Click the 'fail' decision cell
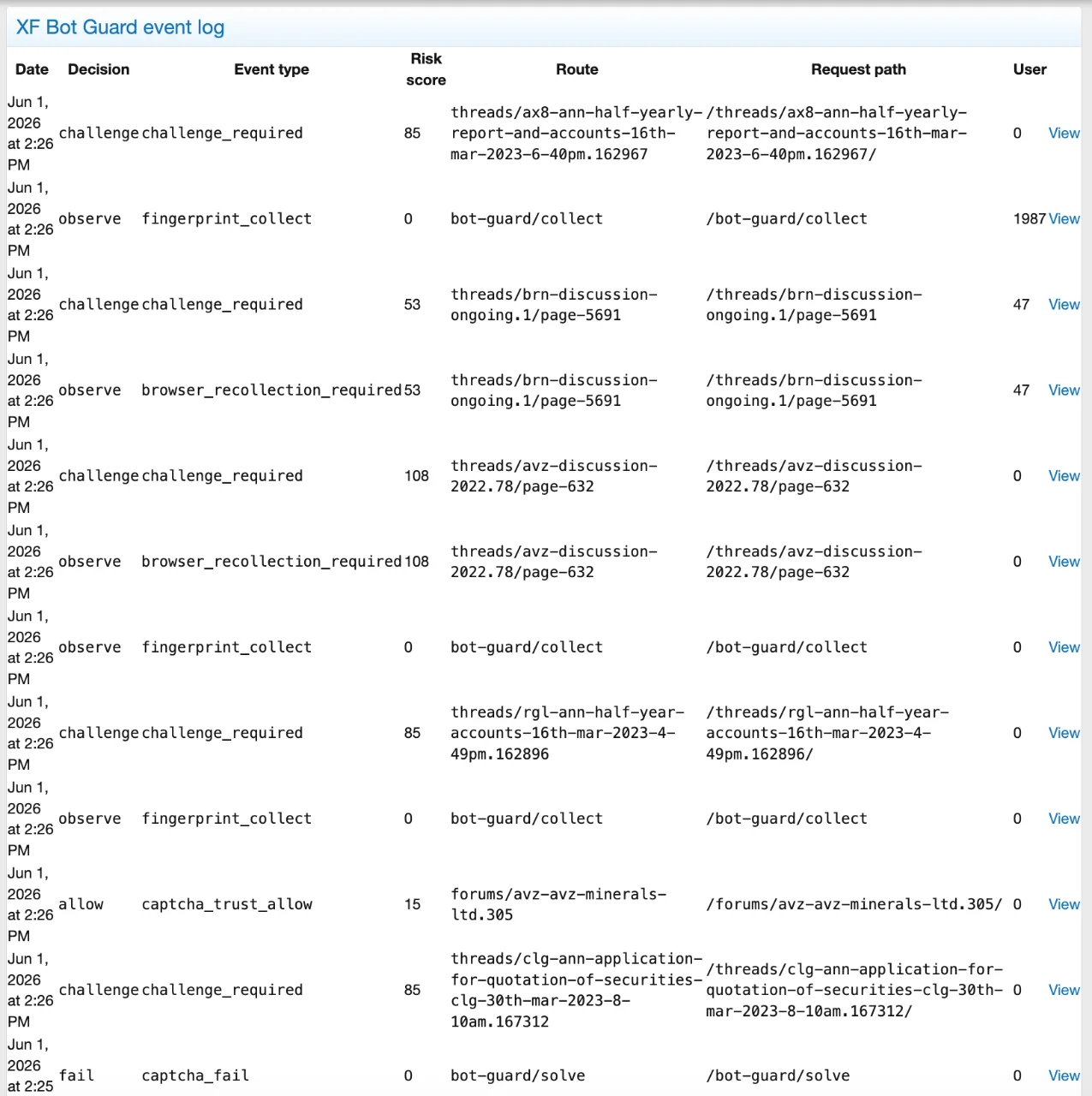Image resolution: width=1092 pixels, height=1096 pixels. click(76, 1075)
